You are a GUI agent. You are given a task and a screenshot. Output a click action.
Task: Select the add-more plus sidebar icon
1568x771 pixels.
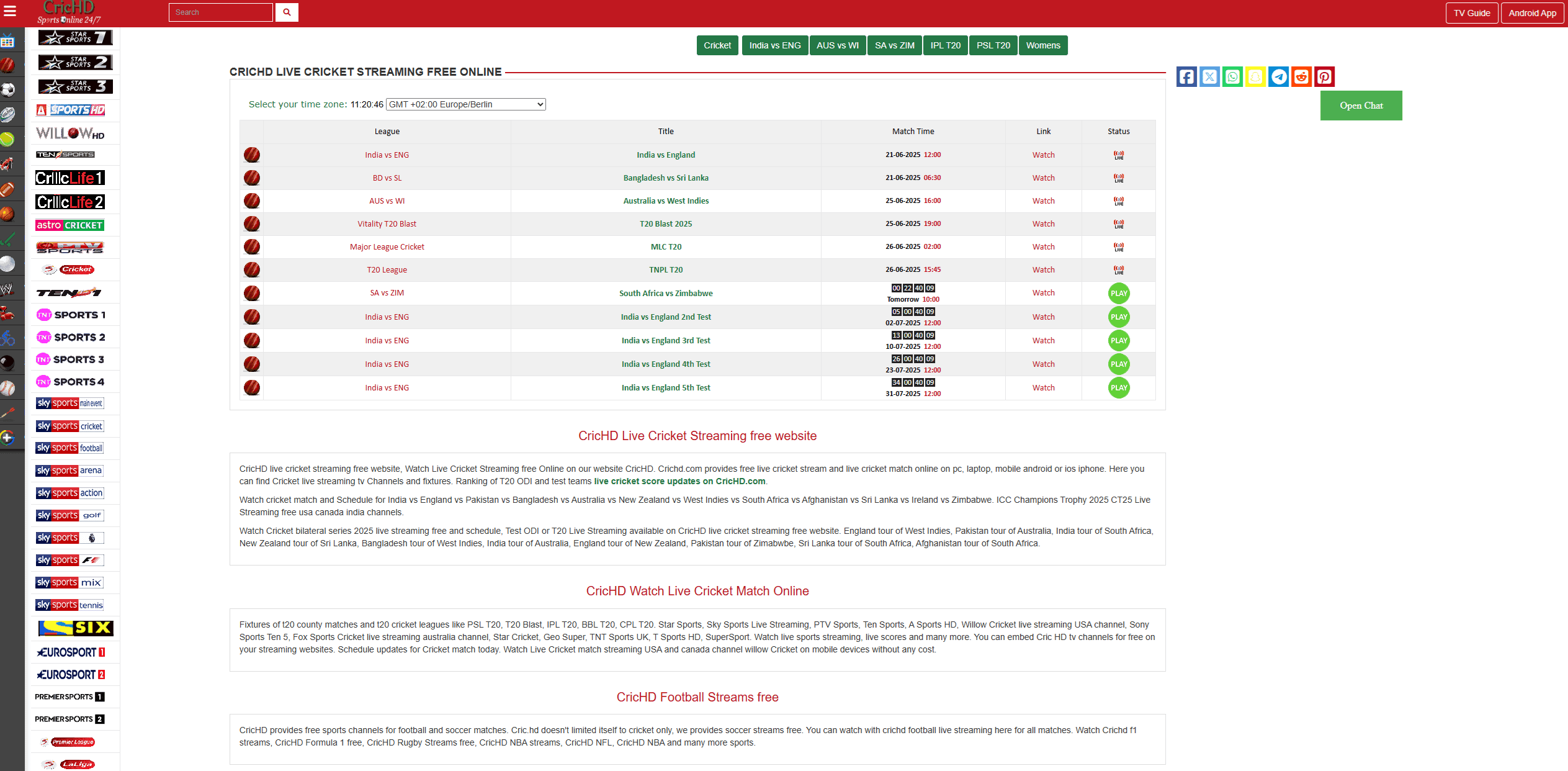click(x=7, y=438)
